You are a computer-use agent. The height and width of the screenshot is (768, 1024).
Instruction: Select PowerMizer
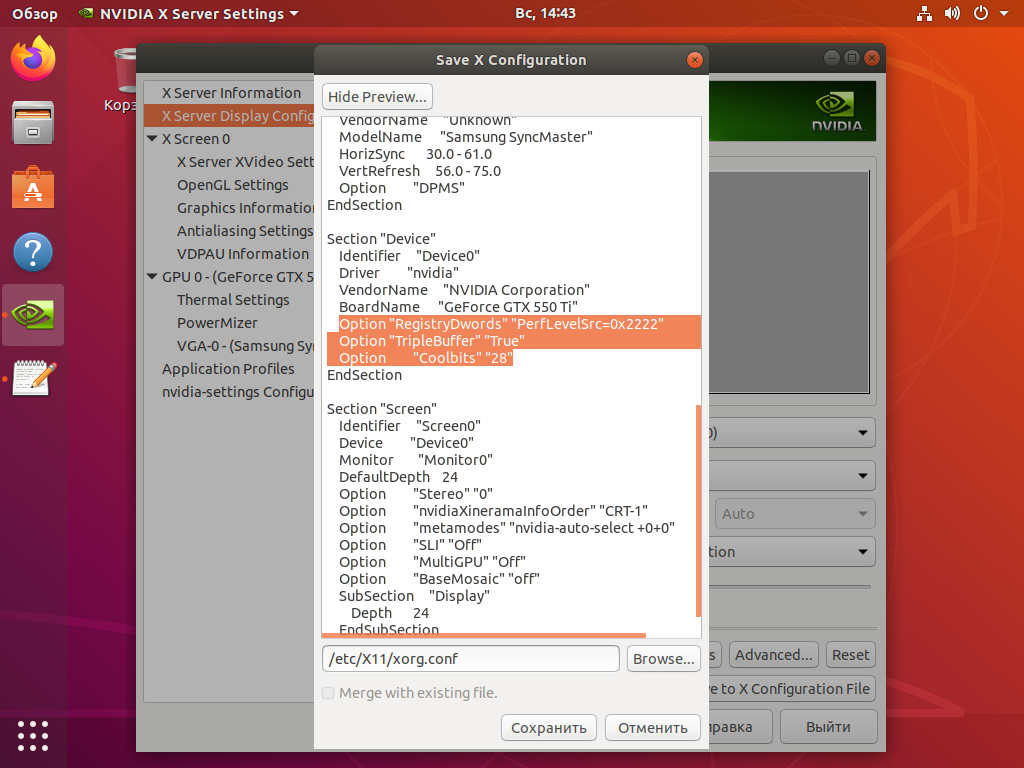coord(217,323)
